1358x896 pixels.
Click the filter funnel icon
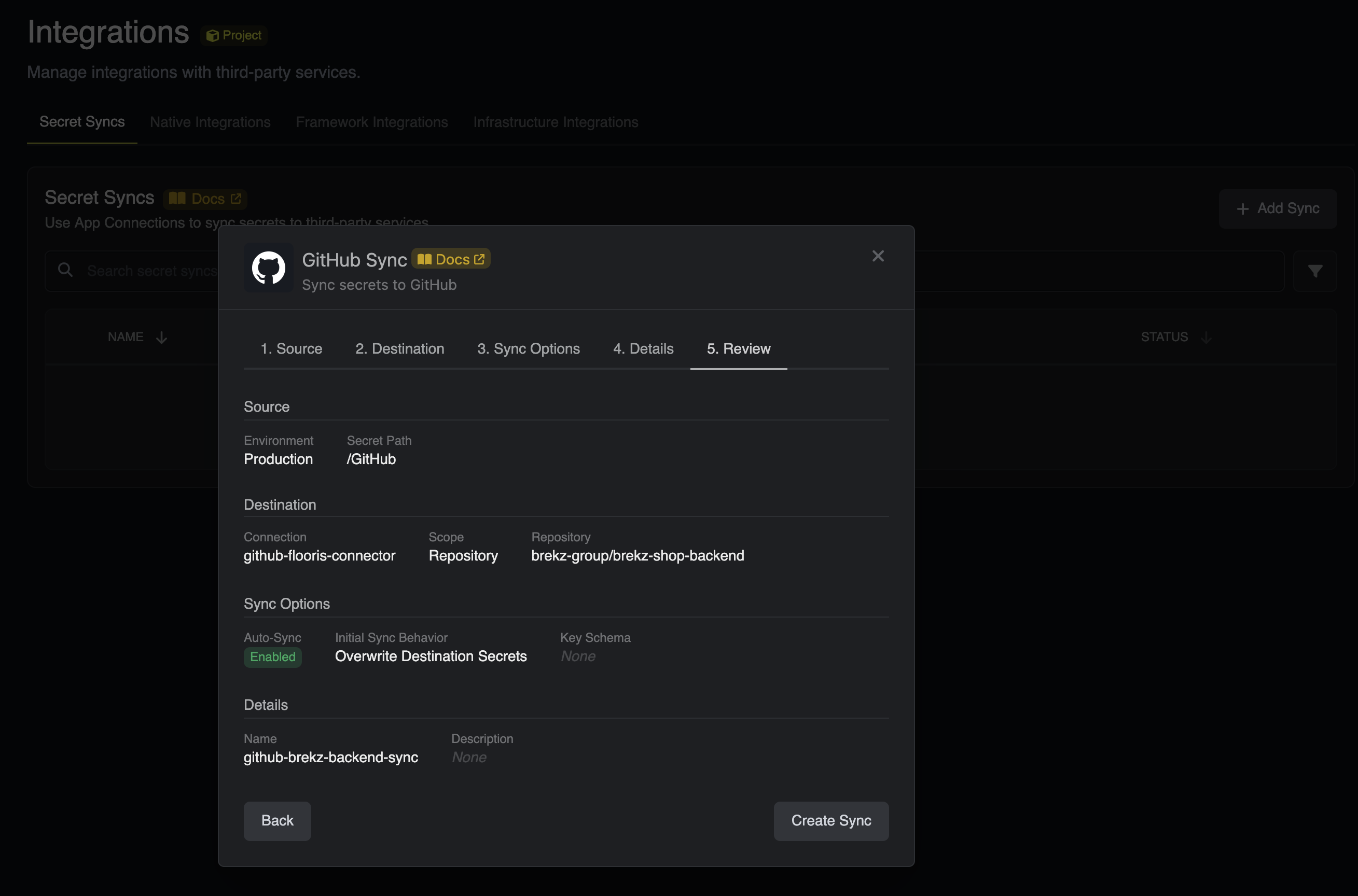point(1315,271)
